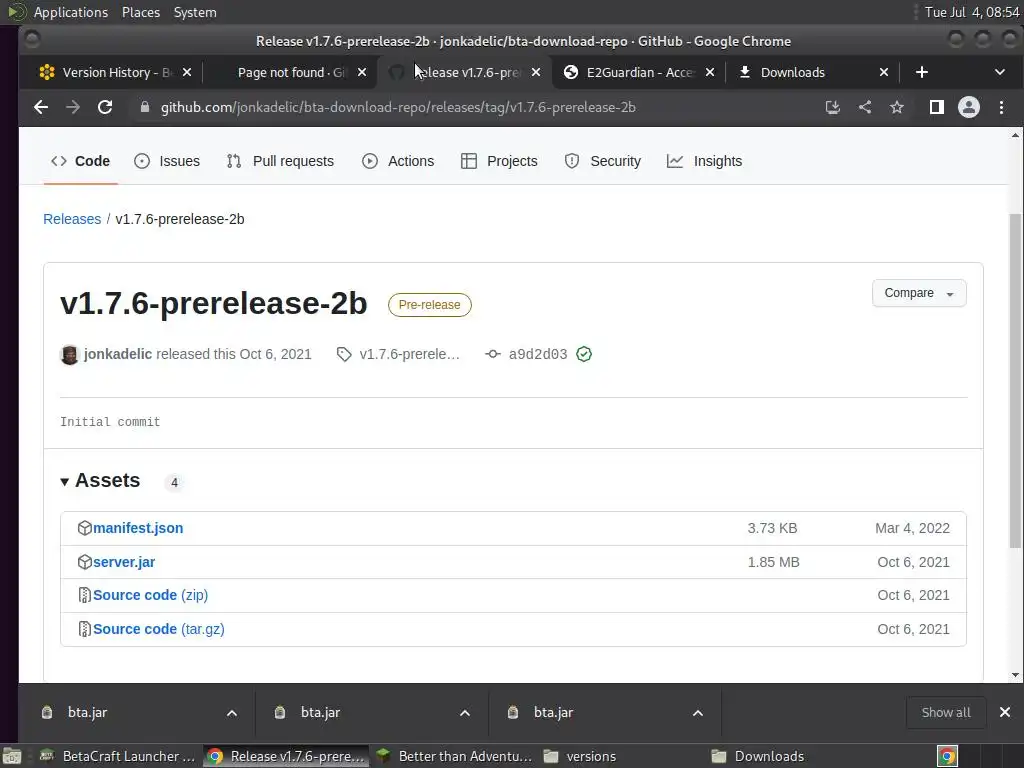
Task: Bookmark this page with the star icon
Action: click(897, 107)
